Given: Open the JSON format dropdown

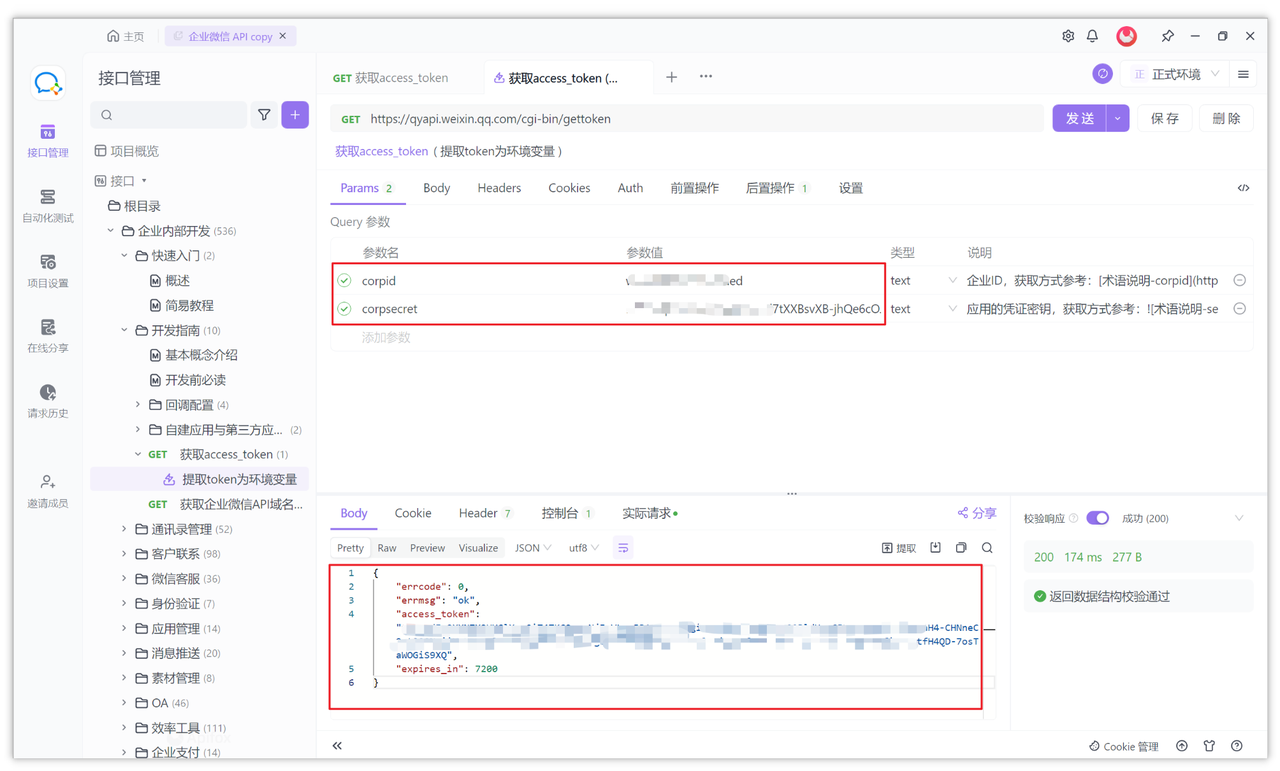Looking at the screenshot, I should click(x=533, y=548).
